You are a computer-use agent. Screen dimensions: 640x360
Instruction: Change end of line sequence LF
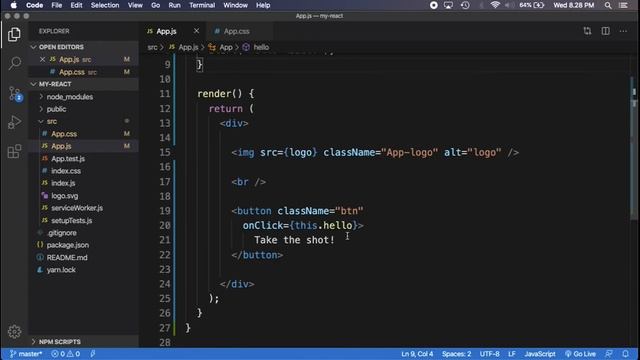(511, 354)
